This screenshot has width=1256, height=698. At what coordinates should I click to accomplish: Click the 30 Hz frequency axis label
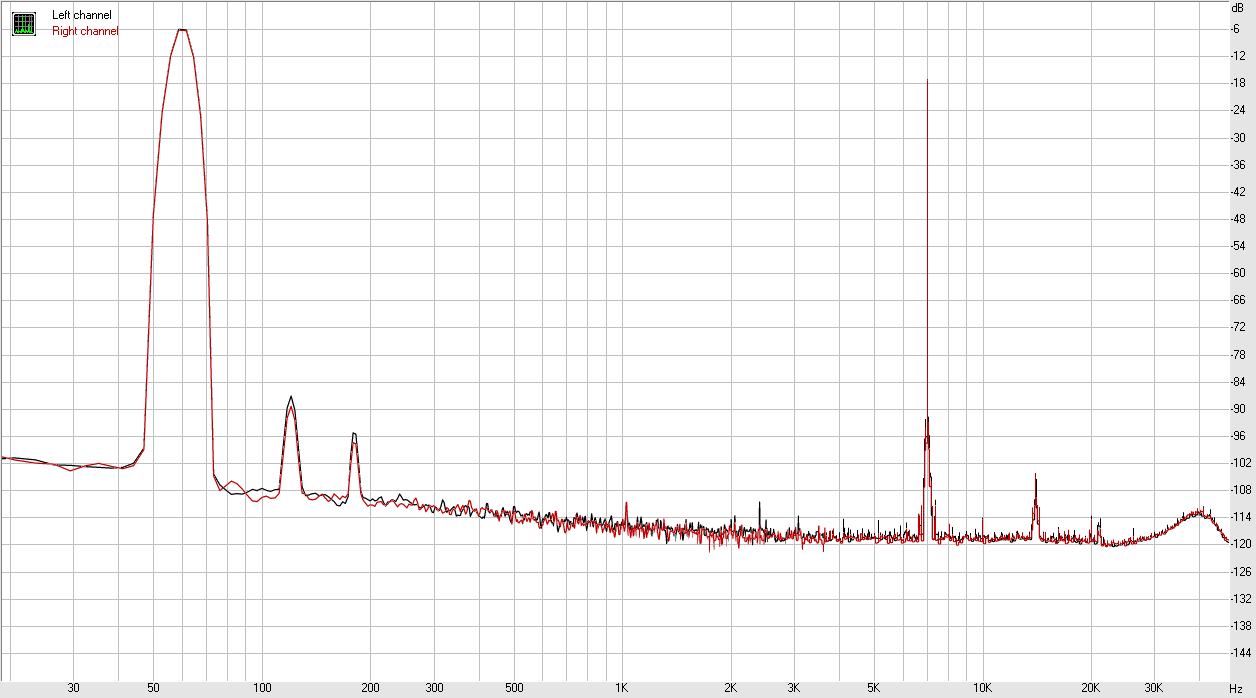[73, 688]
